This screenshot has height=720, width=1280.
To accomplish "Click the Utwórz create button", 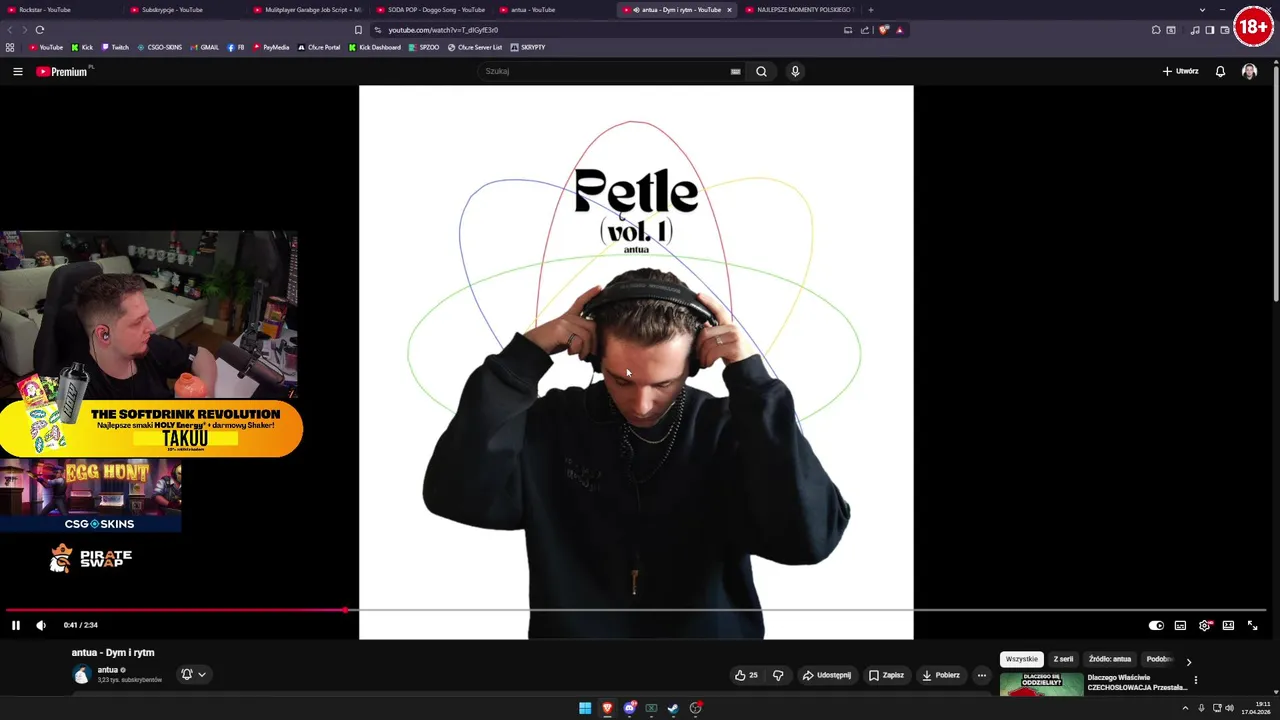I will point(1181,71).
